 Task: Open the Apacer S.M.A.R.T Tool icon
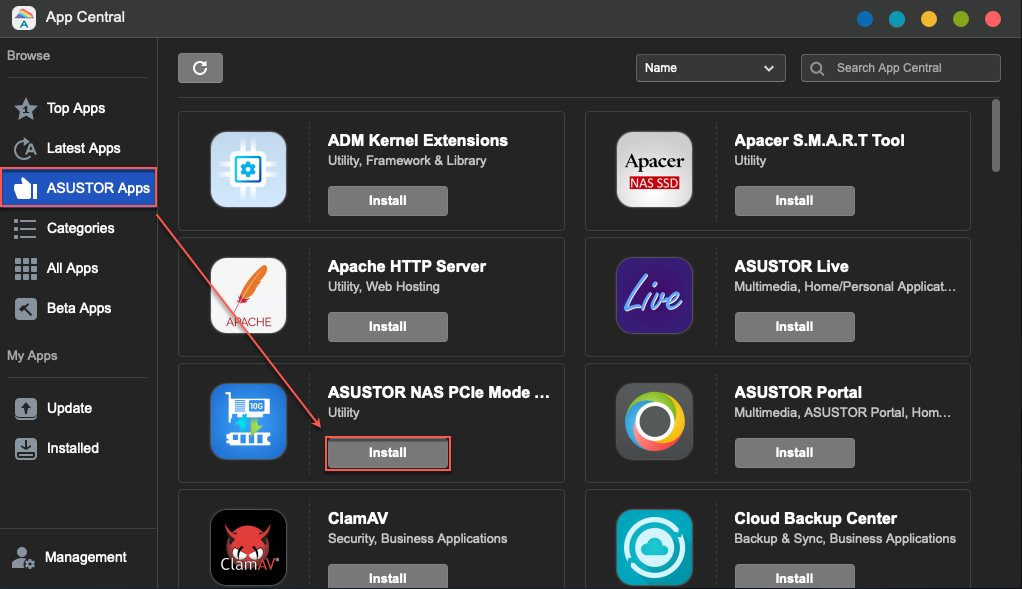click(654, 169)
